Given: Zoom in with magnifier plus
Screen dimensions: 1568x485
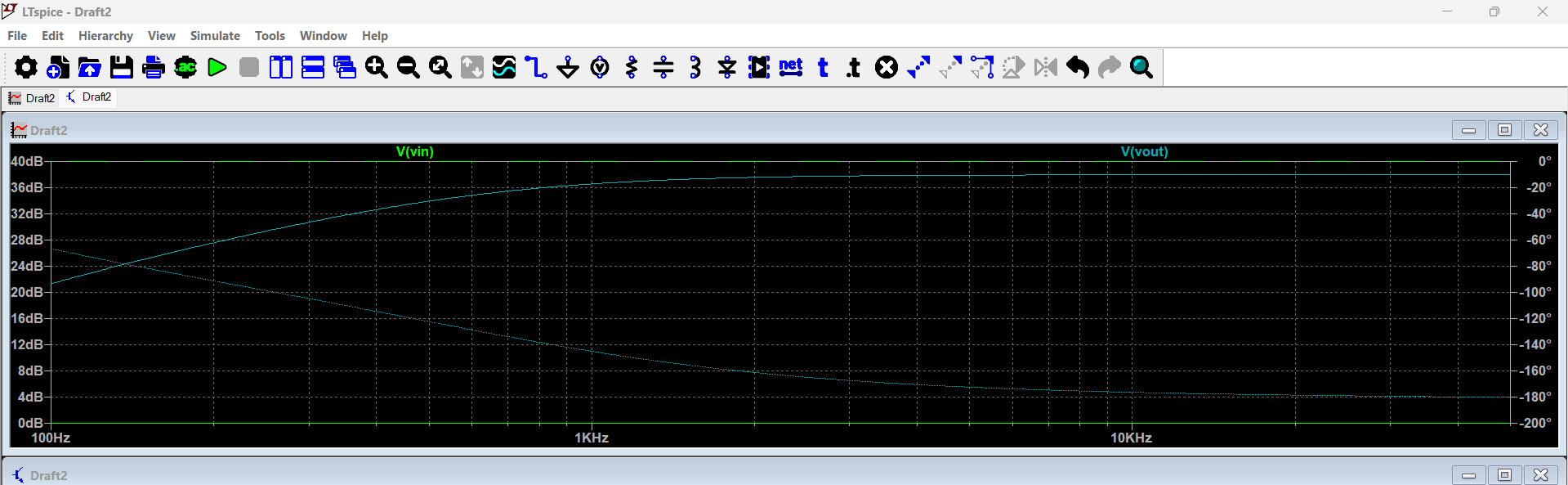Looking at the screenshot, I should coord(377,67).
